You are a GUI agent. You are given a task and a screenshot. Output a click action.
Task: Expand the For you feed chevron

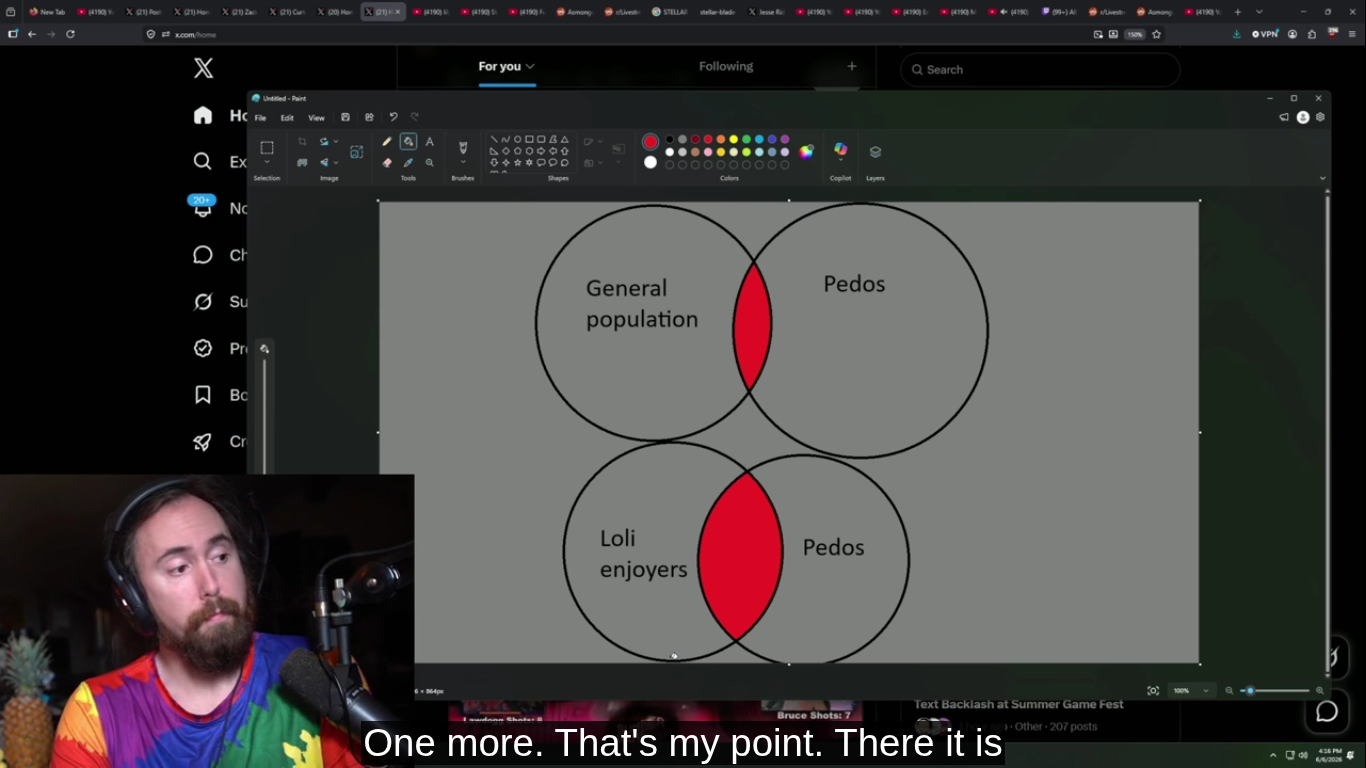[x=530, y=67]
